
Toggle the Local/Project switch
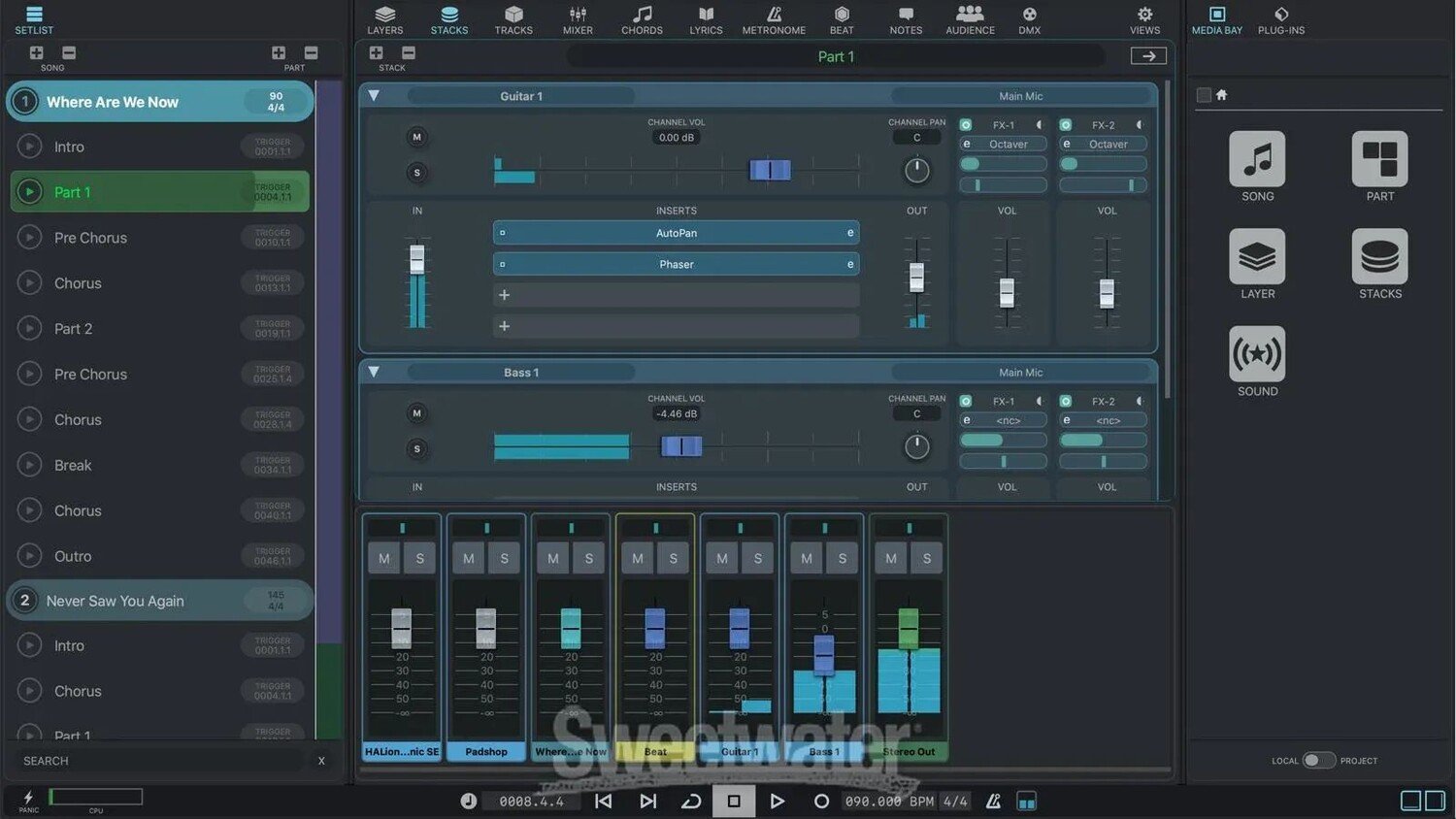(1318, 760)
